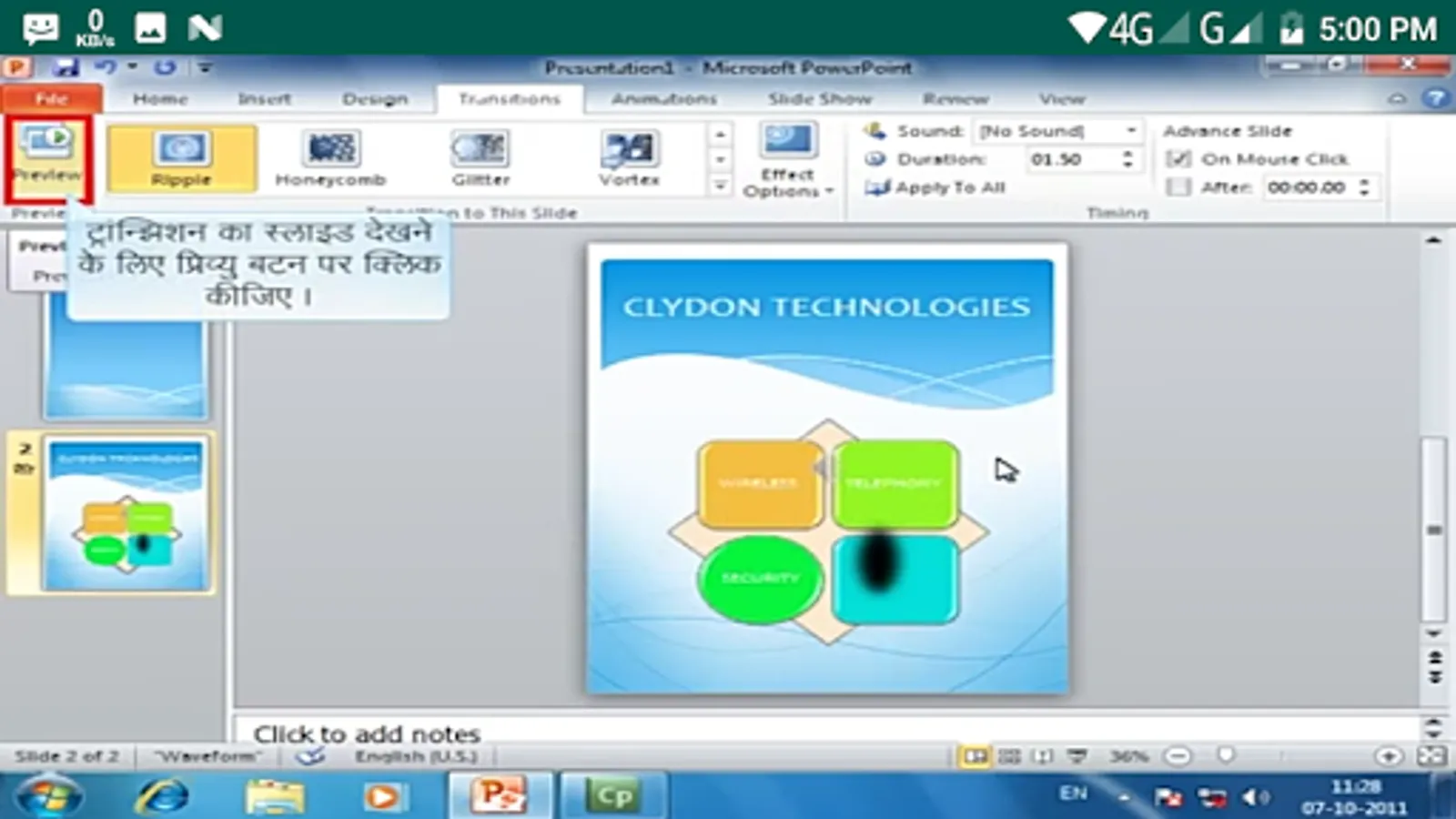Toggle the On Mouse Click checkbox
The height and width of the screenshot is (819, 1456).
1178,159
